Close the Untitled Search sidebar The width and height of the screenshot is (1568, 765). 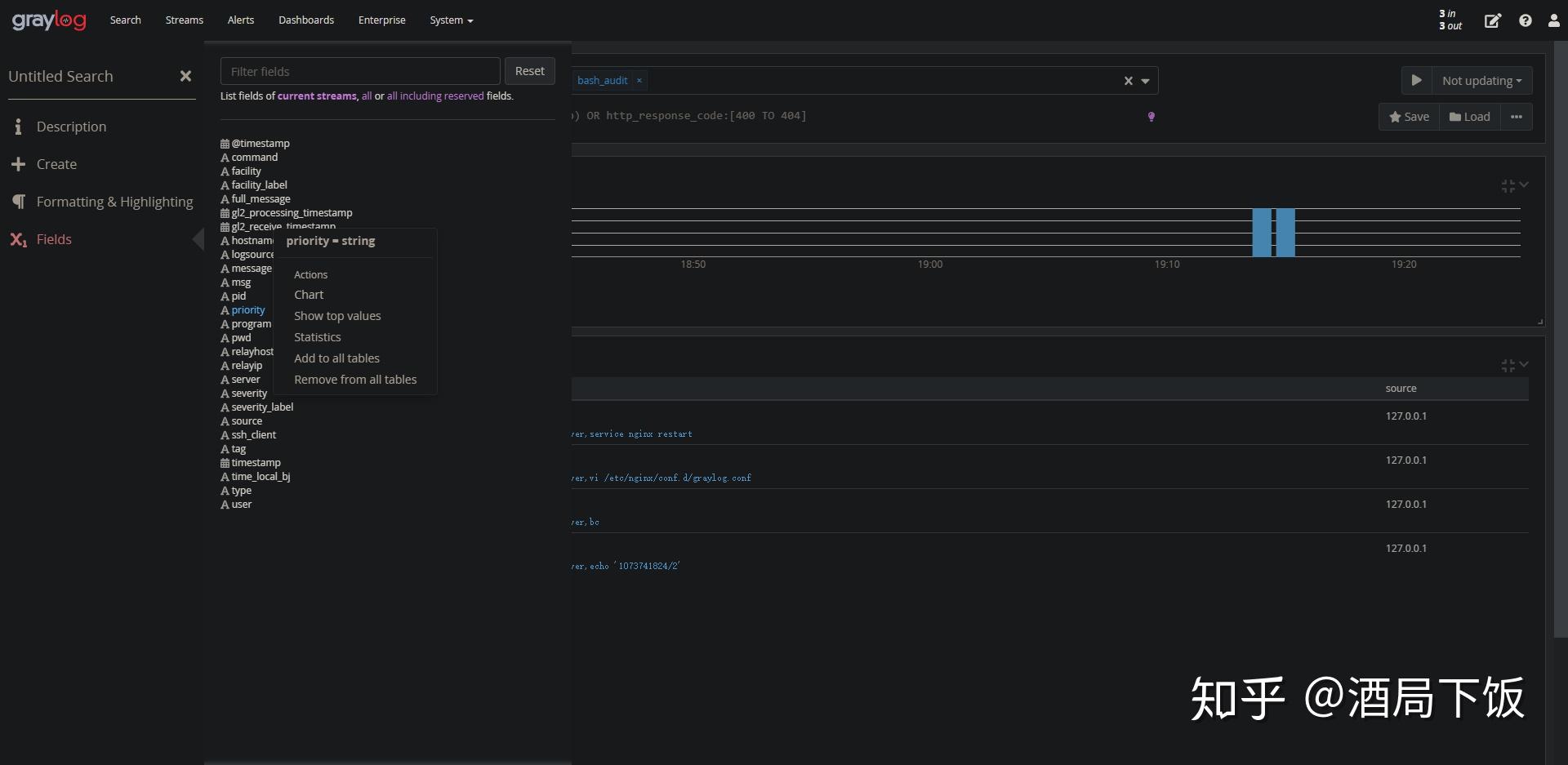[185, 76]
